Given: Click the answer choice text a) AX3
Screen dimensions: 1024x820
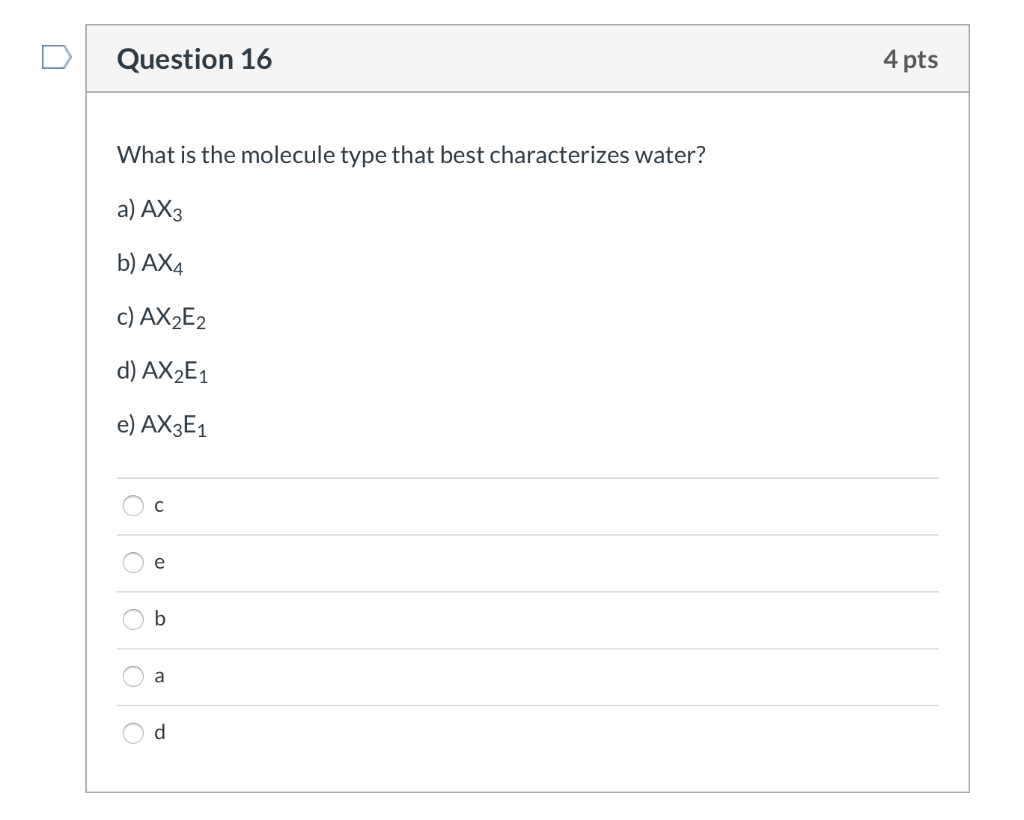Looking at the screenshot, I should (x=149, y=209).
